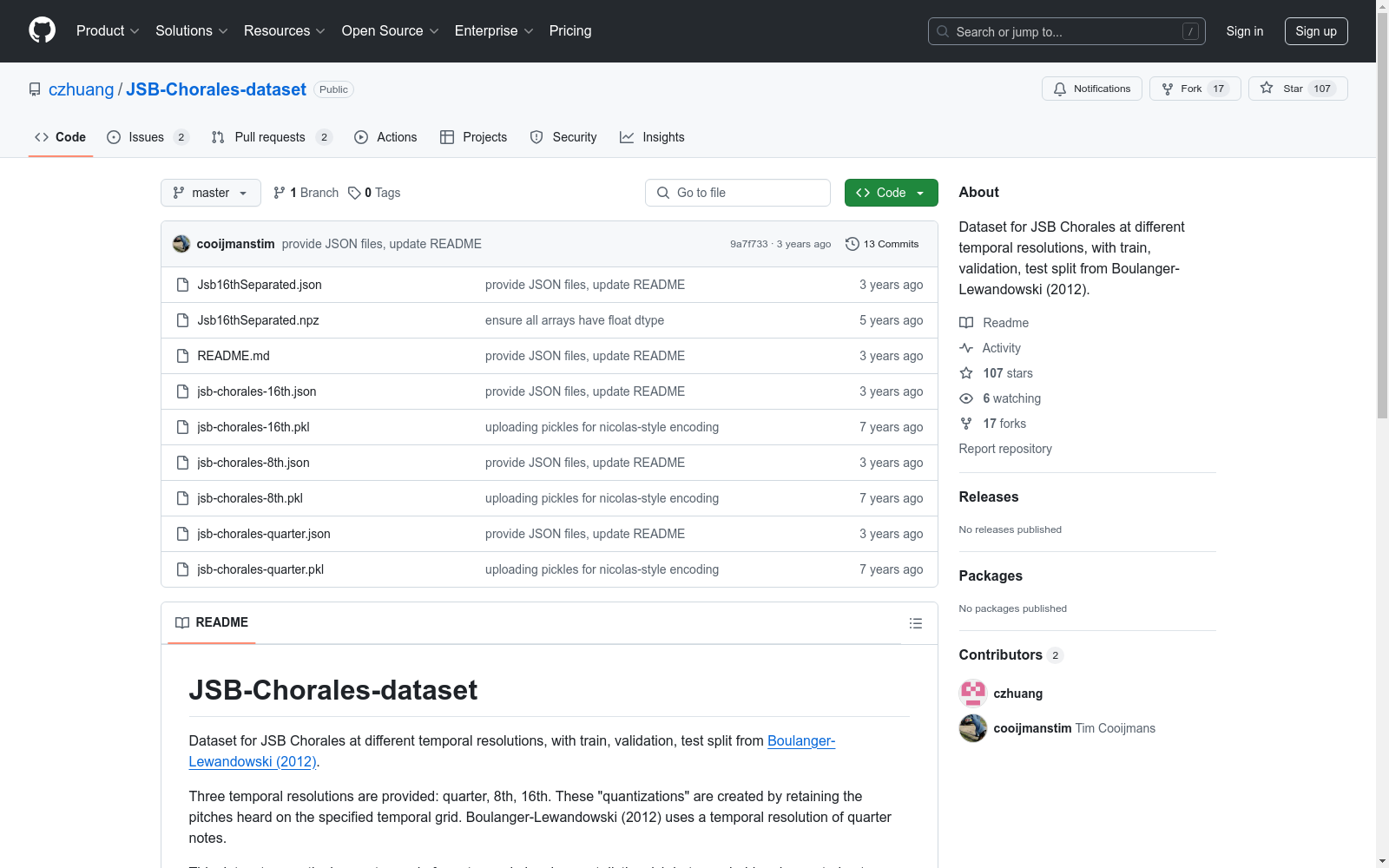Screen dimensions: 1389x868
Task: Click the star icon next to 107 stars
Action: click(x=966, y=373)
